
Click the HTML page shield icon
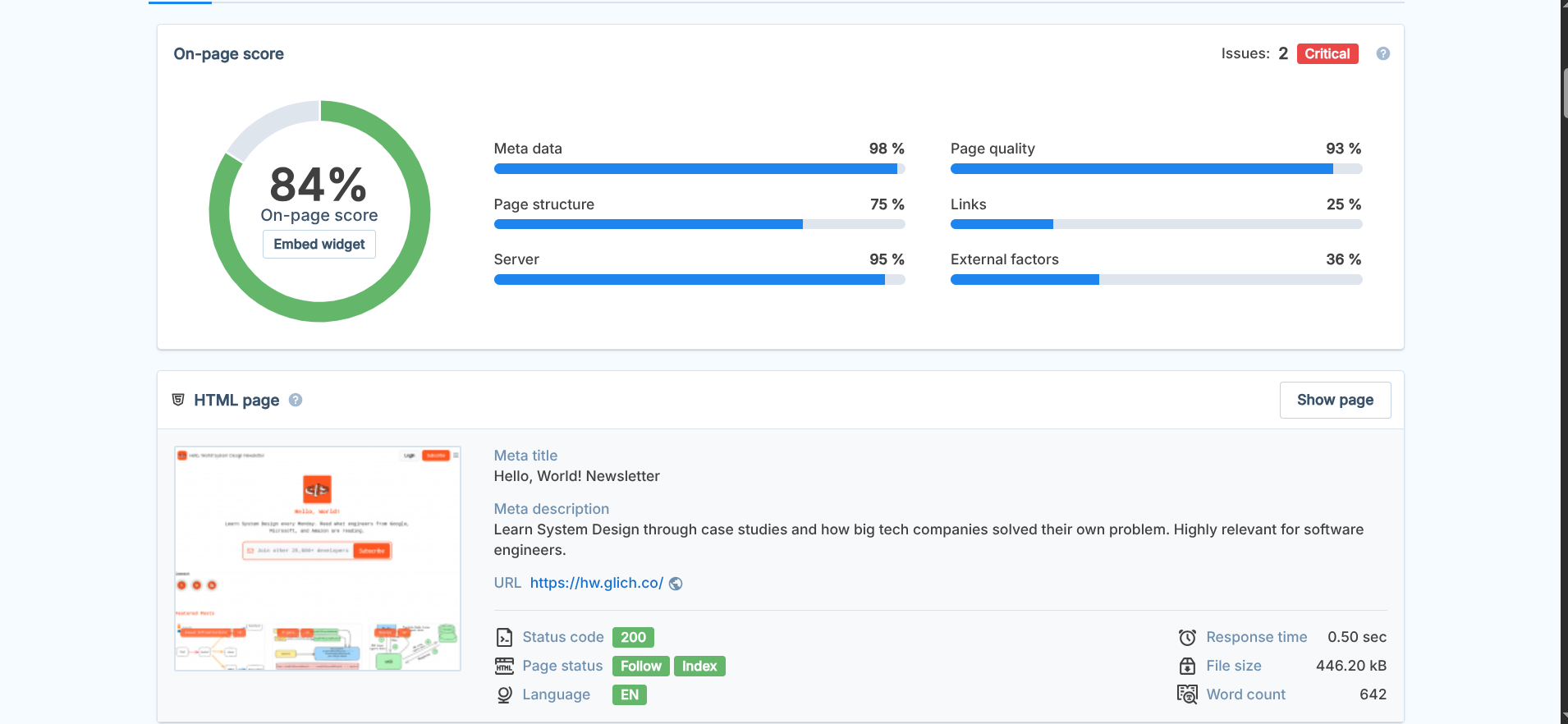click(178, 400)
